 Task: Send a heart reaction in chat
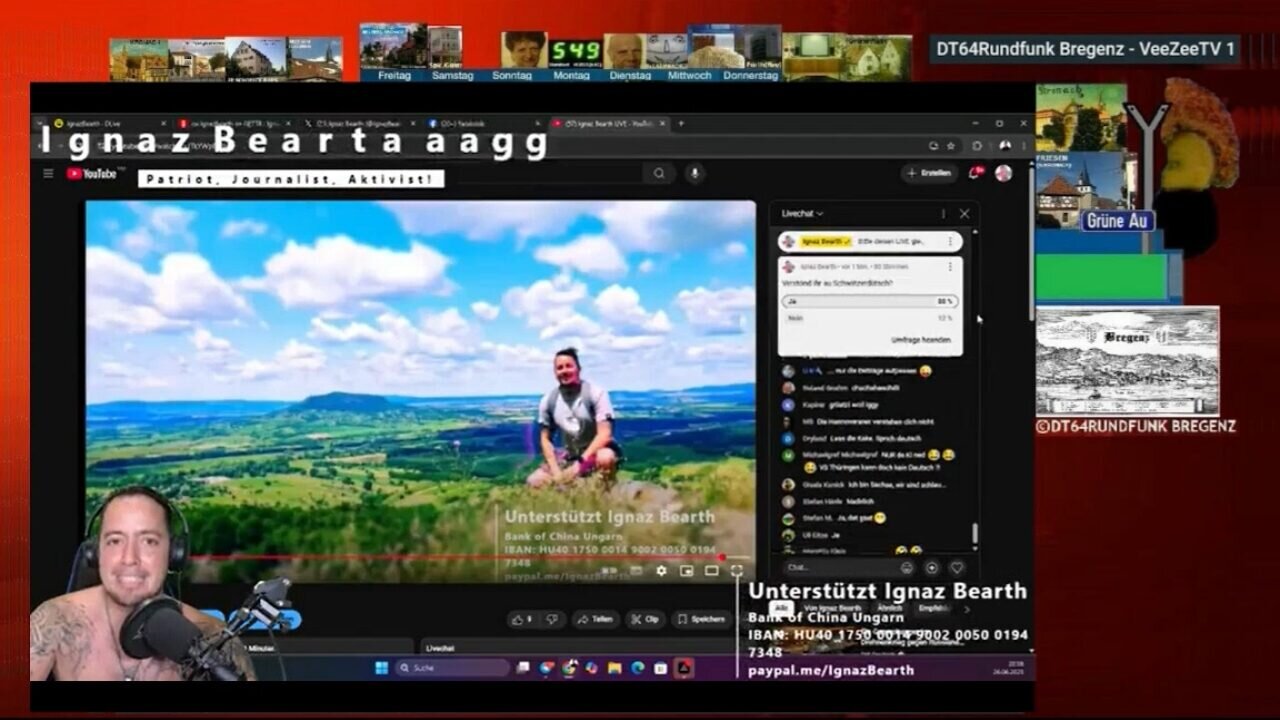point(957,568)
